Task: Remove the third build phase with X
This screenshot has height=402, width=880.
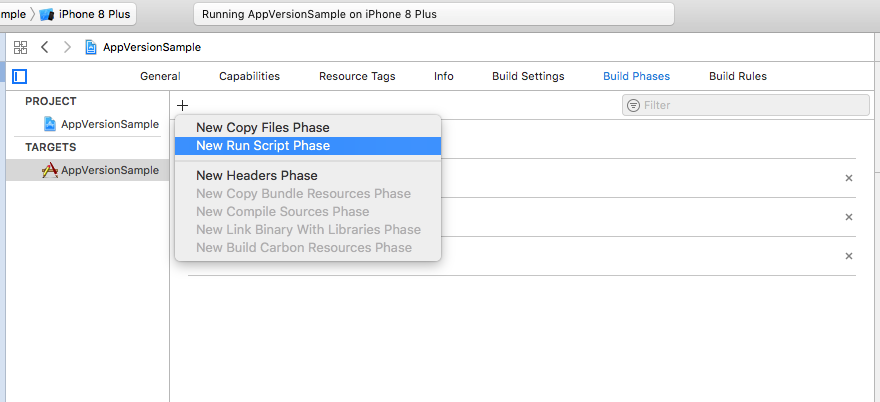Action: (x=849, y=256)
